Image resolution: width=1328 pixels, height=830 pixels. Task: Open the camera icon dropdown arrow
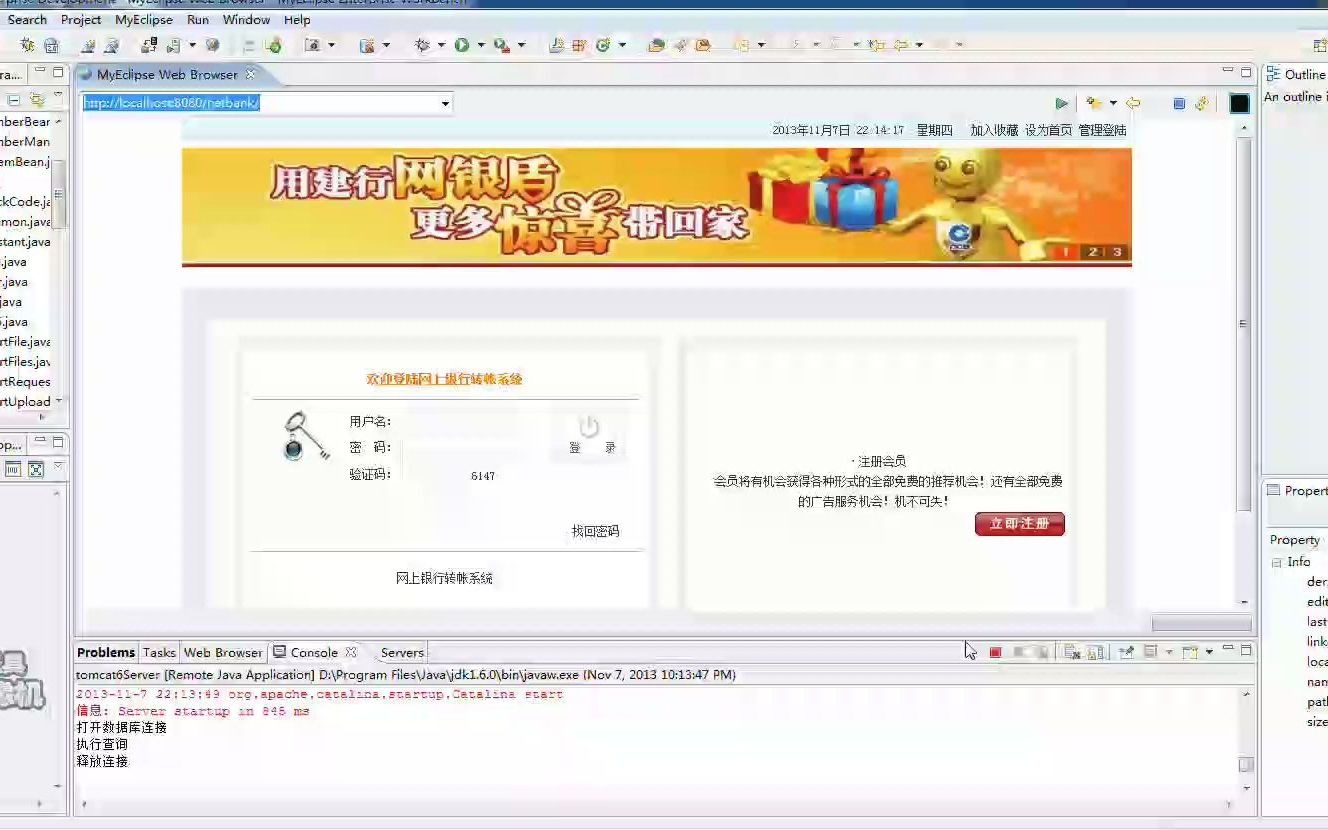pos(331,45)
